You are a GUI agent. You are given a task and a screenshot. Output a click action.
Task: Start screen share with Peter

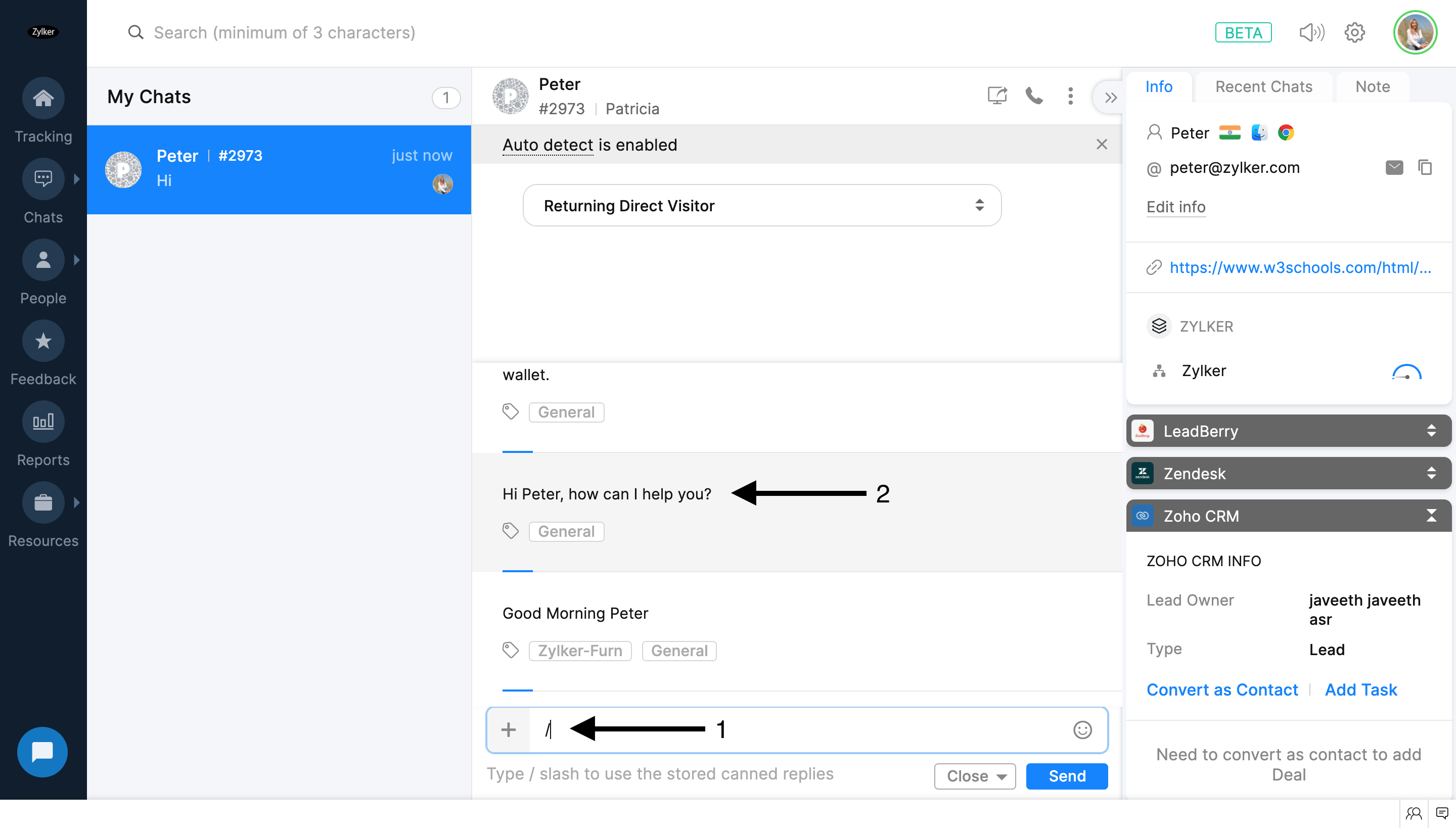(x=997, y=96)
